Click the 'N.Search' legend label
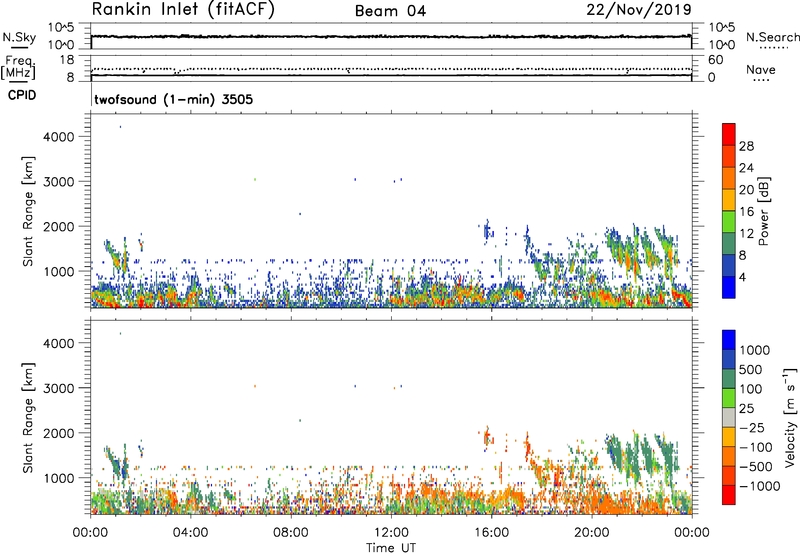The height and width of the screenshot is (554, 800). point(773,37)
